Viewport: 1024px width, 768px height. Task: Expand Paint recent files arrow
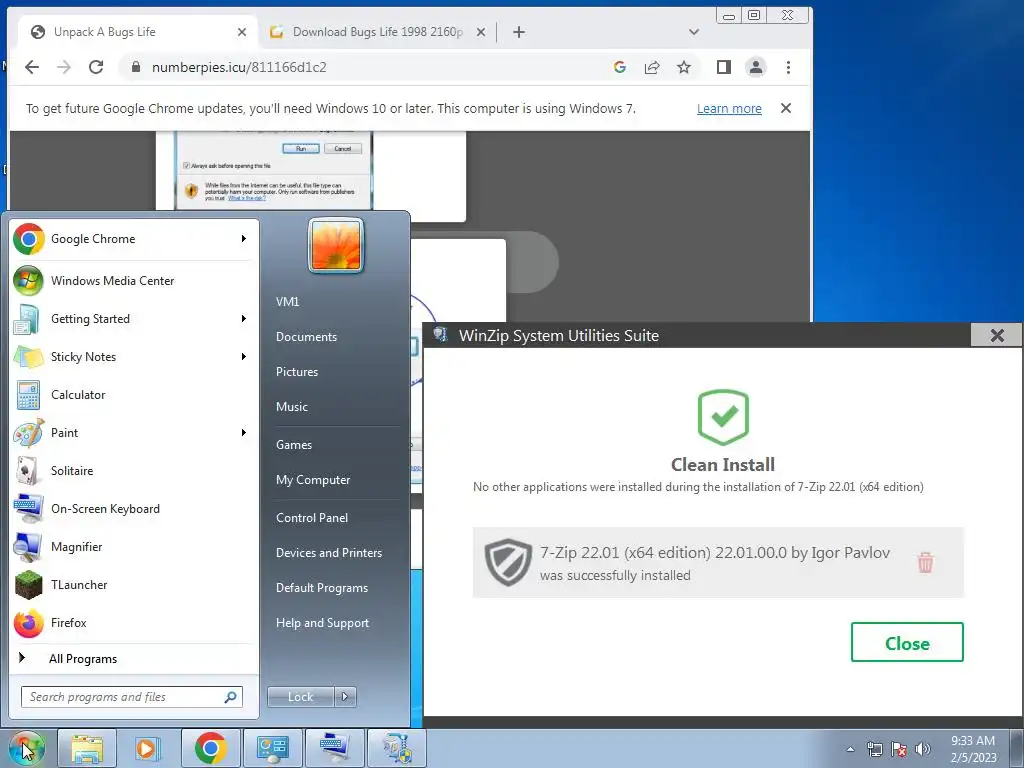pyautogui.click(x=244, y=432)
